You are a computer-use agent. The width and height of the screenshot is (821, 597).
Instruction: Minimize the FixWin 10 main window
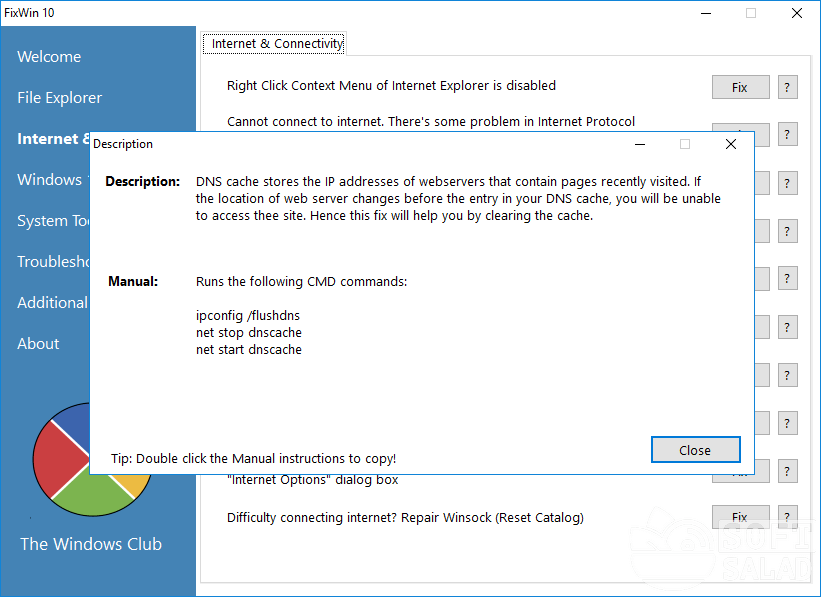pyautogui.click(x=706, y=13)
